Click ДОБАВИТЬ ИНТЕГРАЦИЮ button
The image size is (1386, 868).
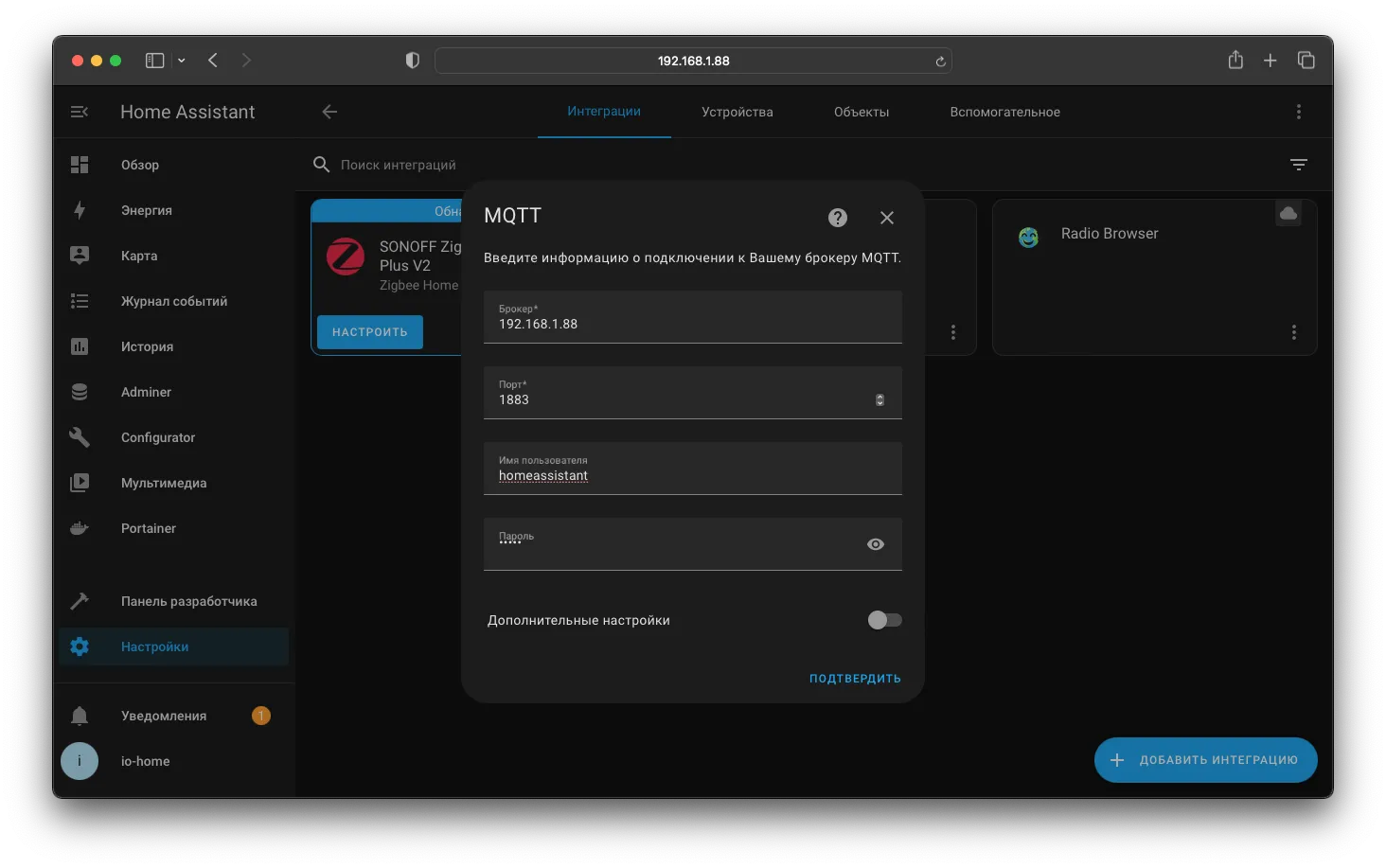(x=1206, y=760)
